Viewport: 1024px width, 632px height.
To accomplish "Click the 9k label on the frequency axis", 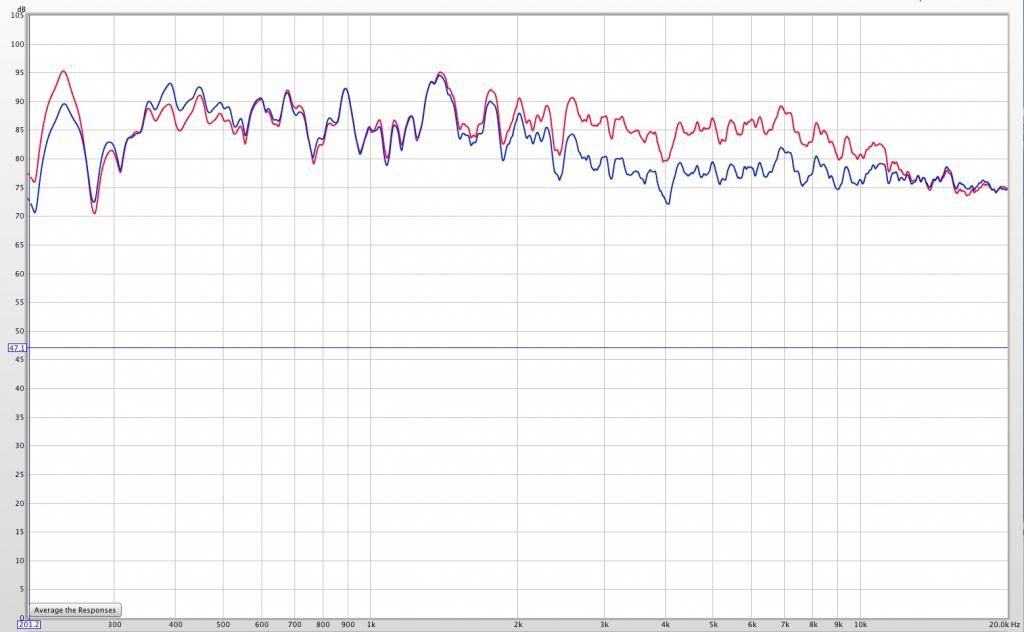I will [838, 625].
